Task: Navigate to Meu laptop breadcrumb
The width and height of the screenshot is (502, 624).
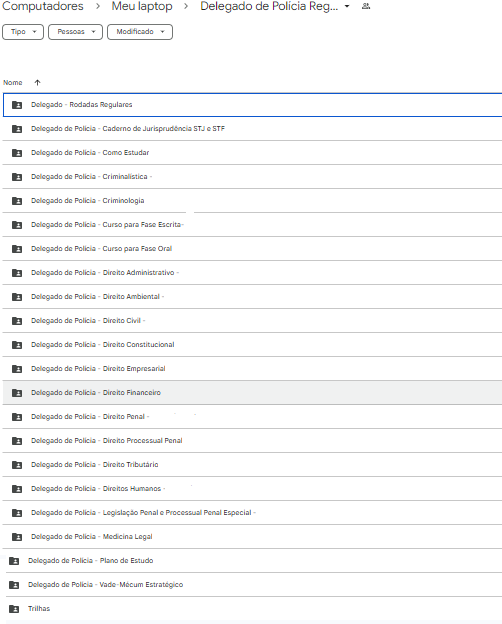Action: [x=142, y=6]
